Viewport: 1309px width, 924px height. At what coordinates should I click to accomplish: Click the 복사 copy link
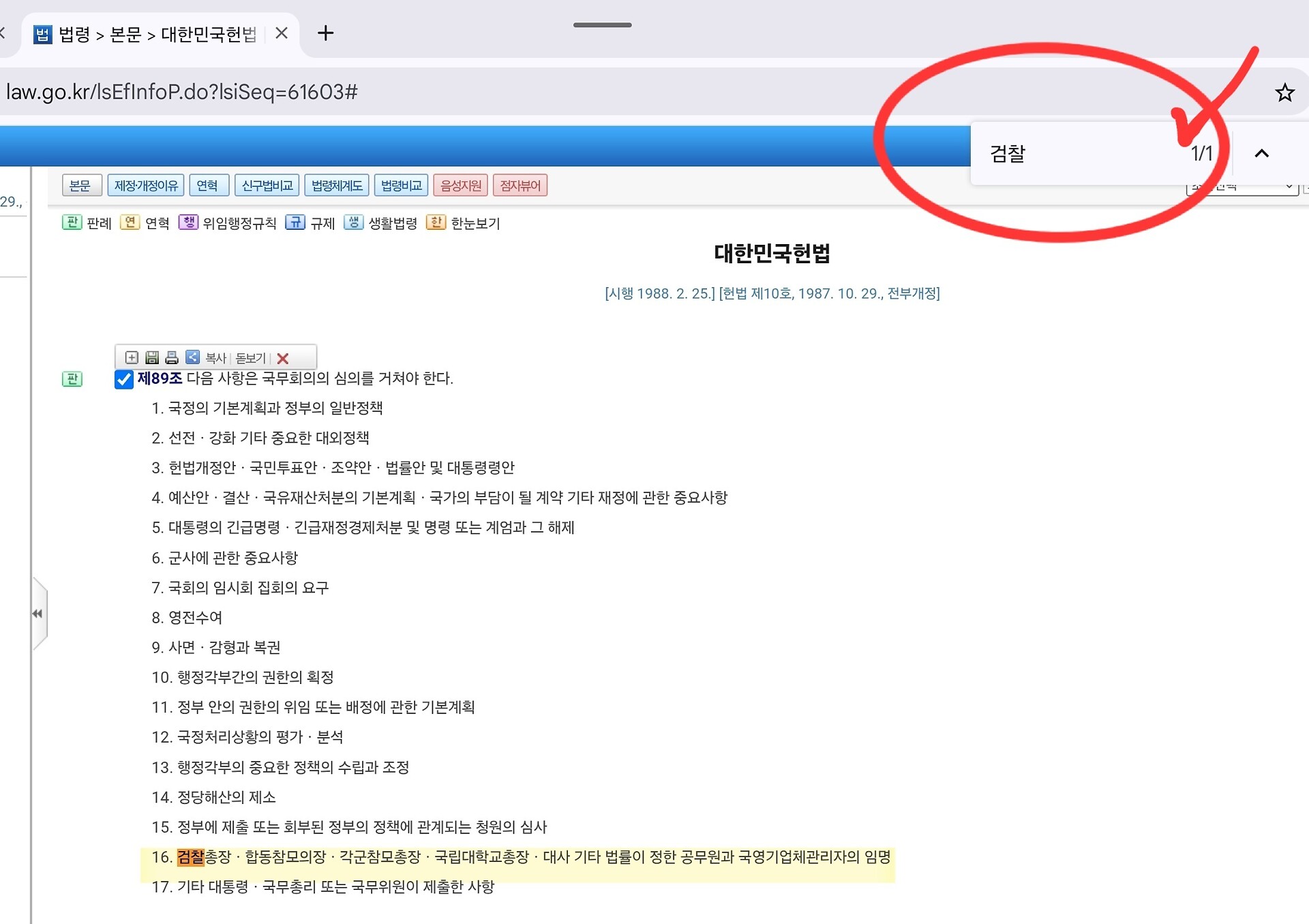215,358
